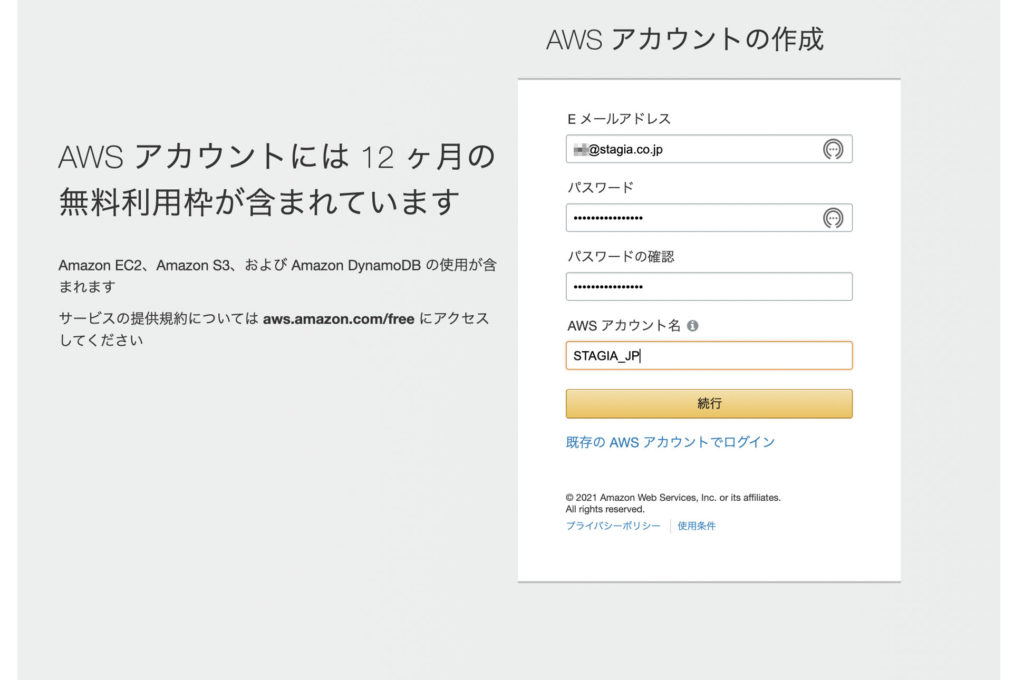Click the パスワードの確認 field label
Viewport: 1024px width, 680px height.
click(620, 257)
